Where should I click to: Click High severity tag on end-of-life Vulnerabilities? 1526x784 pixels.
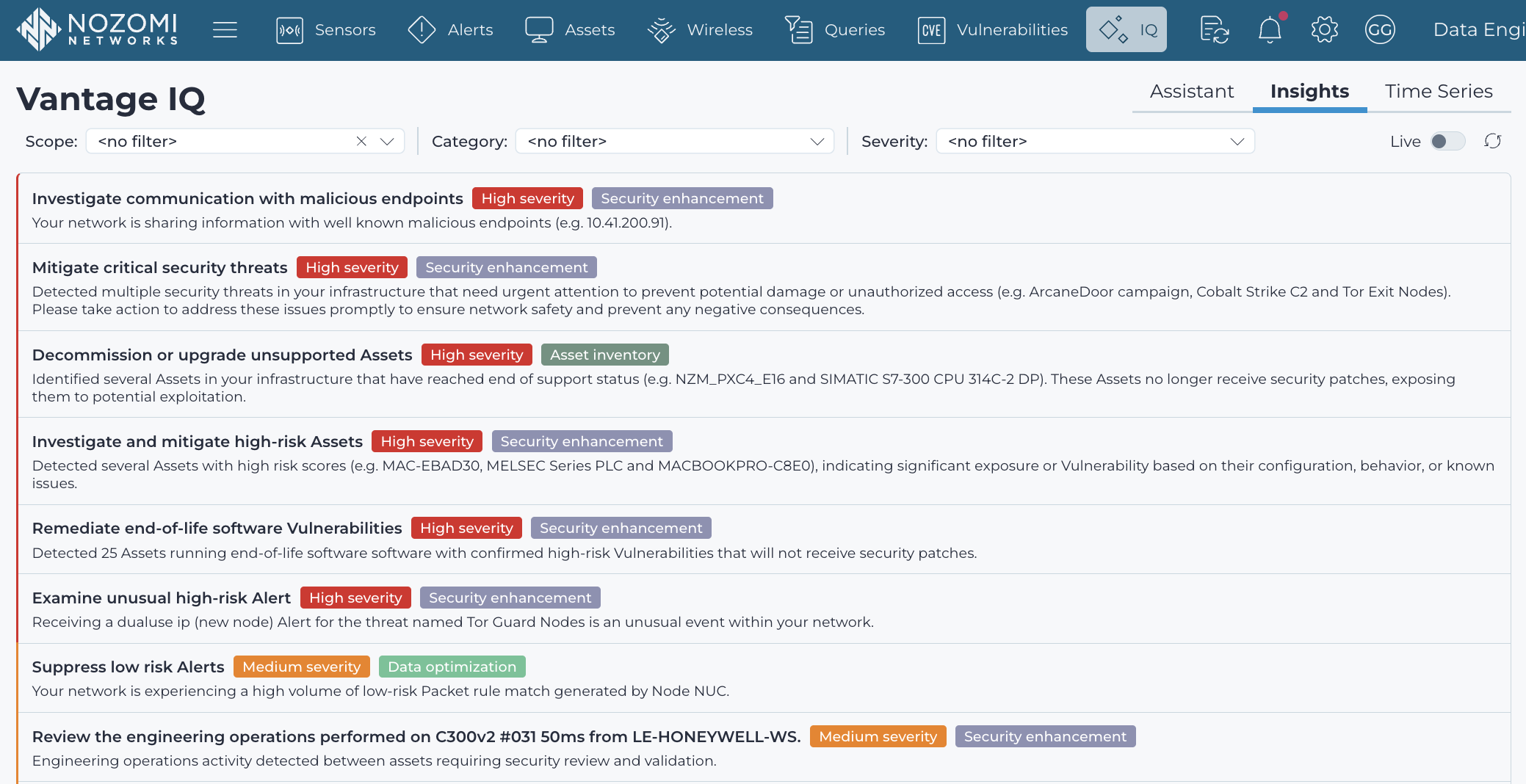click(x=466, y=528)
